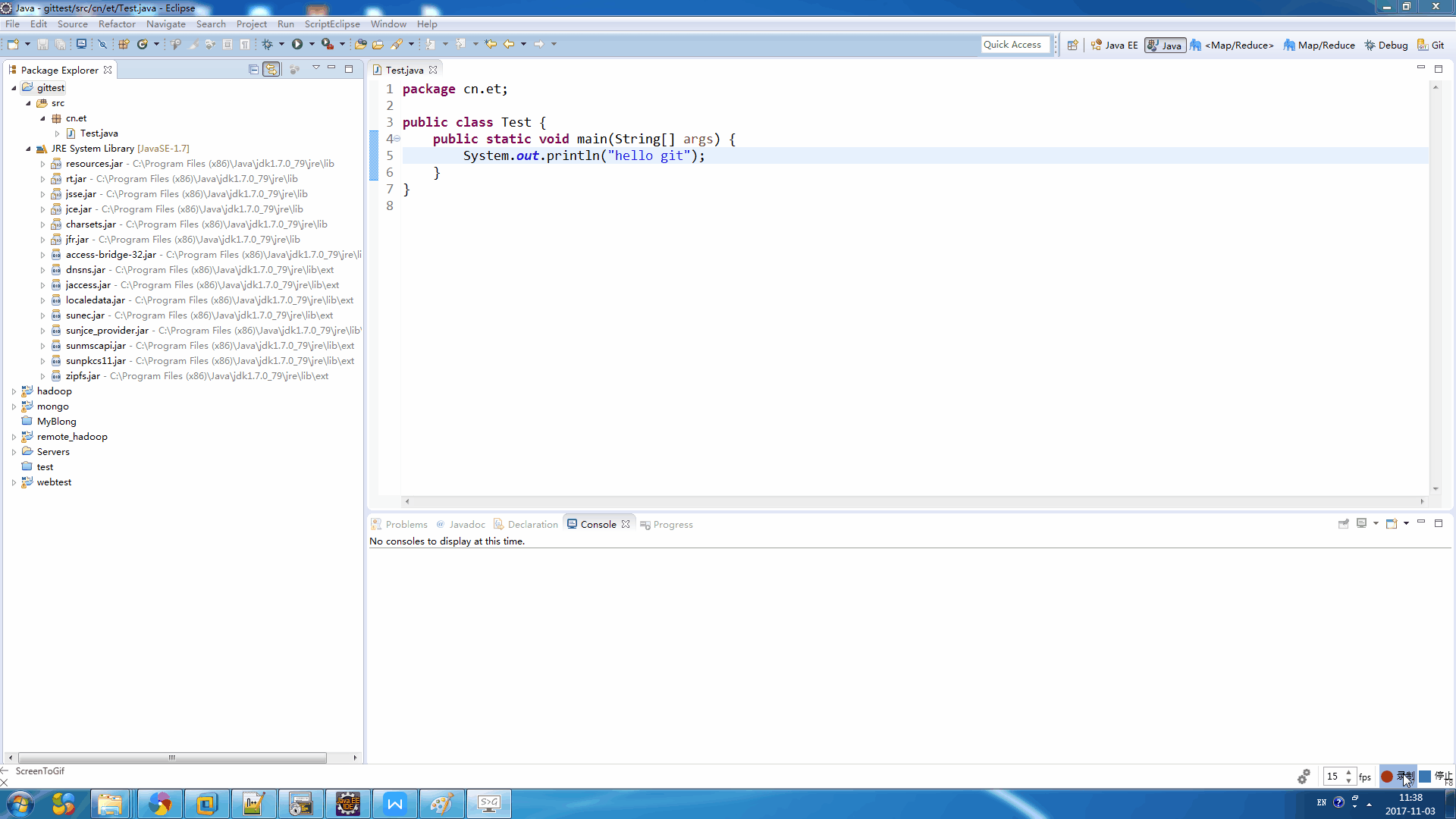This screenshot has height=819, width=1456.
Task: Click the Pin Console icon
Action: [1344, 523]
